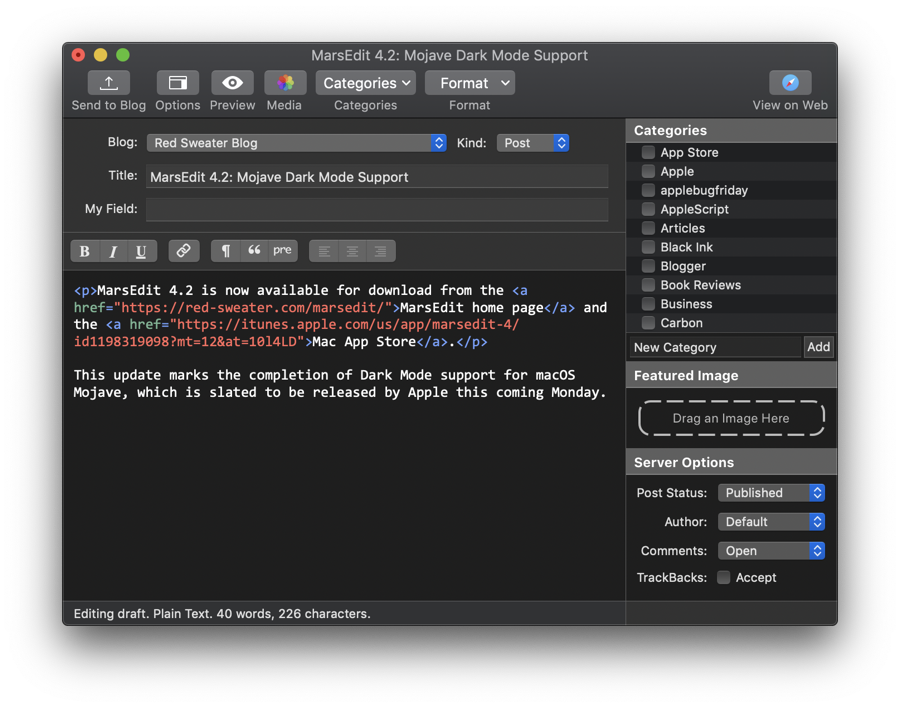This screenshot has width=900, height=708.
Task: Open the Format toolbar dropdown
Action: pyautogui.click(x=470, y=83)
